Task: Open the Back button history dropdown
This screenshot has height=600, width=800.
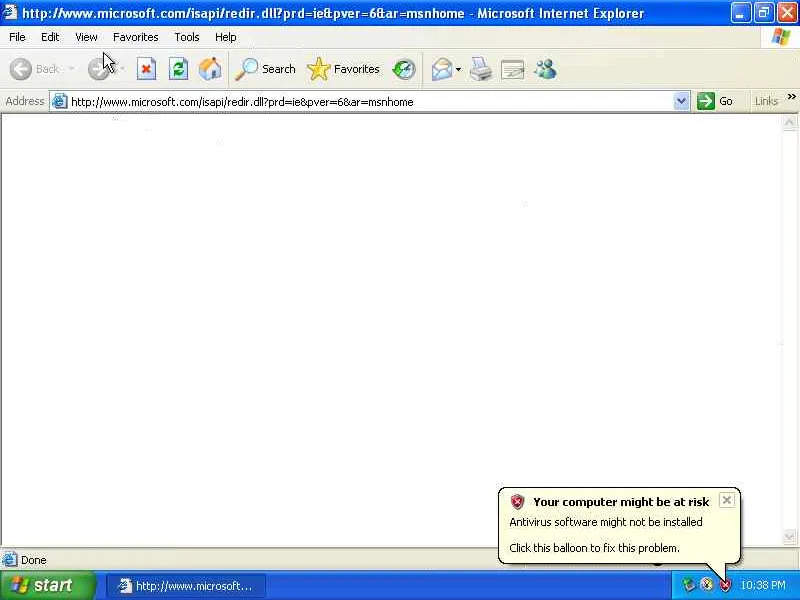Action: pyautogui.click(x=71, y=69)
